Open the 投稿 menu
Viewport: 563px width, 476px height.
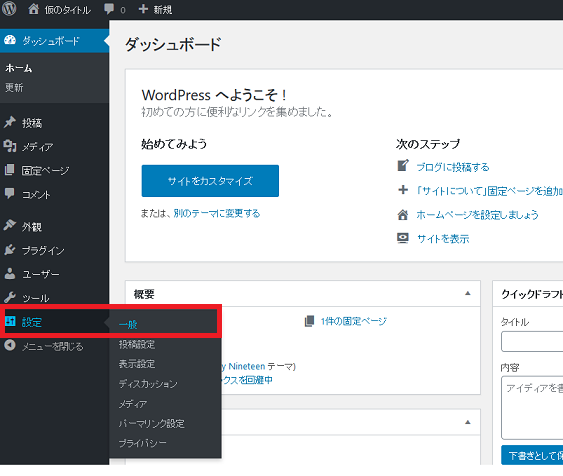[32, 123]
